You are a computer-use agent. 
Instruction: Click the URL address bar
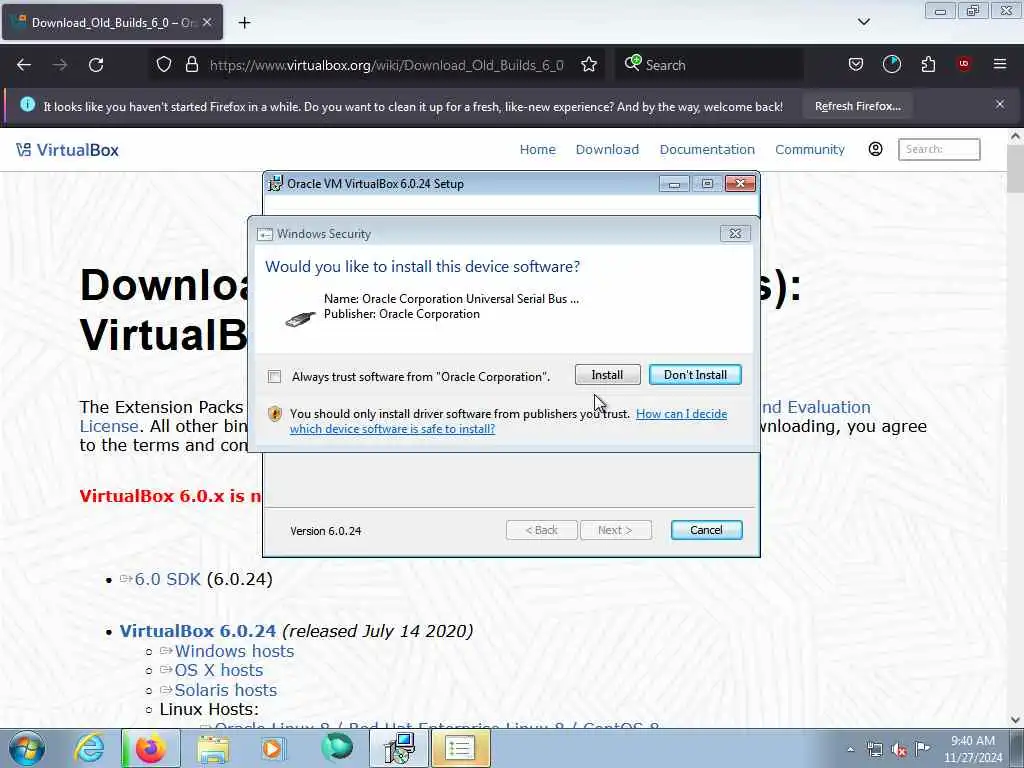(385, 65)
